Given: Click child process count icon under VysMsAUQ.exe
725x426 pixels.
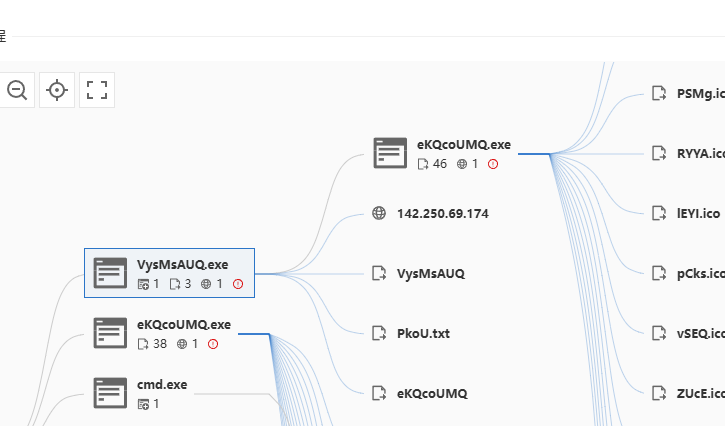Looking at the screenshot, I should [x=143, y=284].
